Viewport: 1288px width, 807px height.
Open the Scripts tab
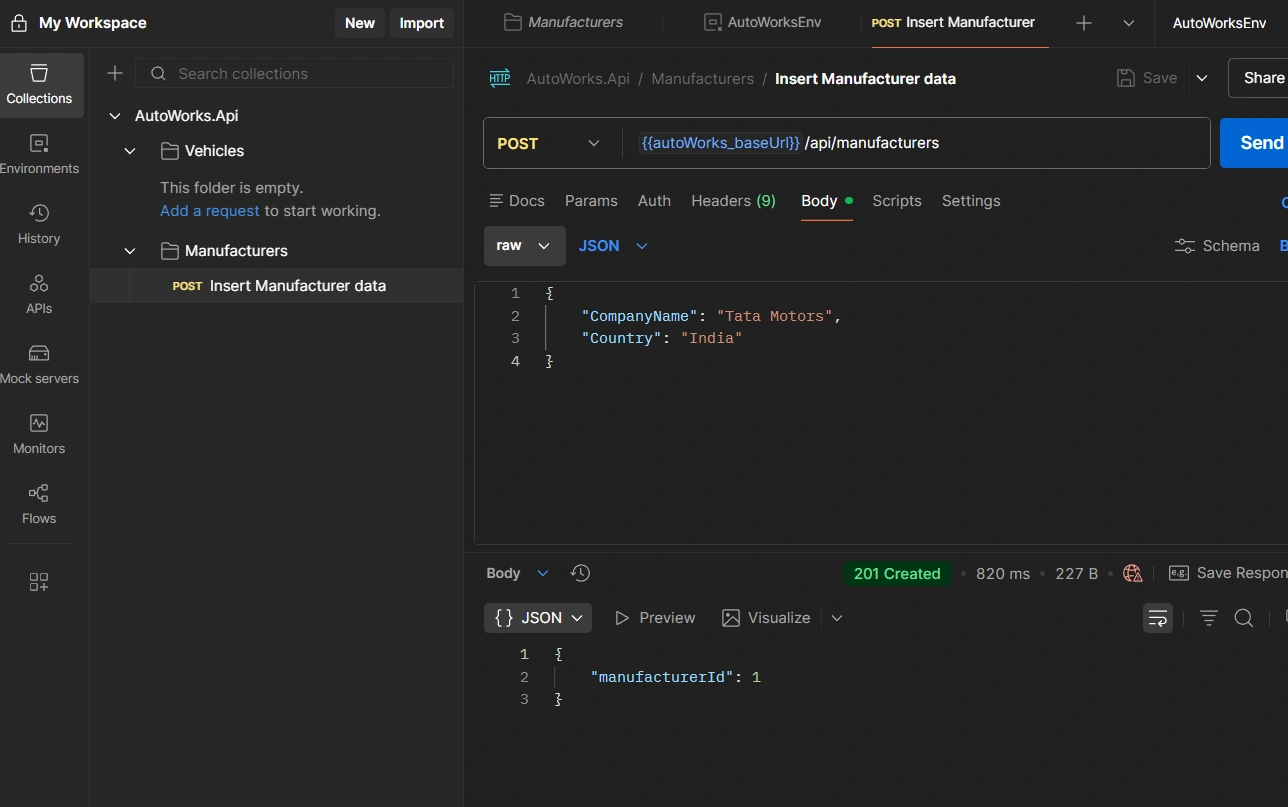(x=897, y=201)
